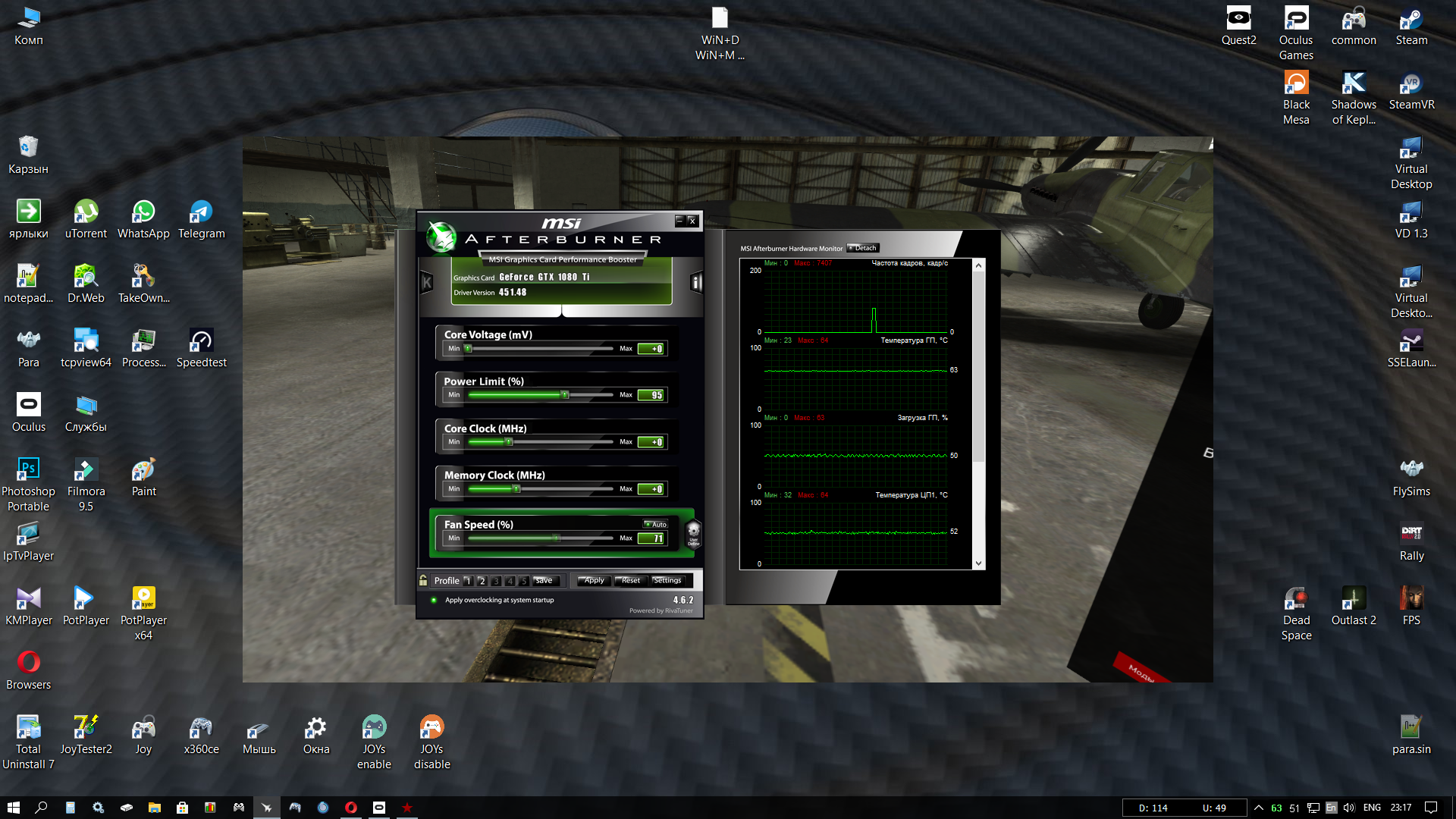Screen dimensions: 1456x819
Task: Select profile slot 5
Action: point(523,581)
